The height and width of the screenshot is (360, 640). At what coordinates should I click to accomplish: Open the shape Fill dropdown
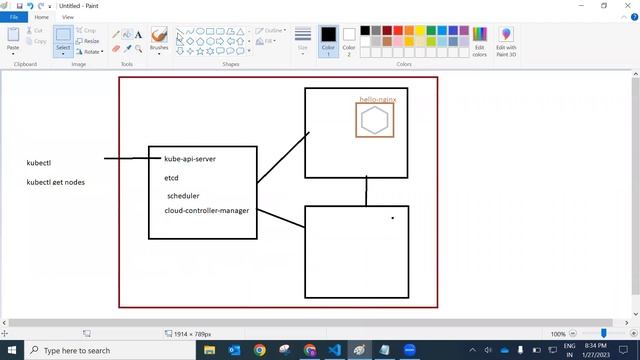(266, 41)
